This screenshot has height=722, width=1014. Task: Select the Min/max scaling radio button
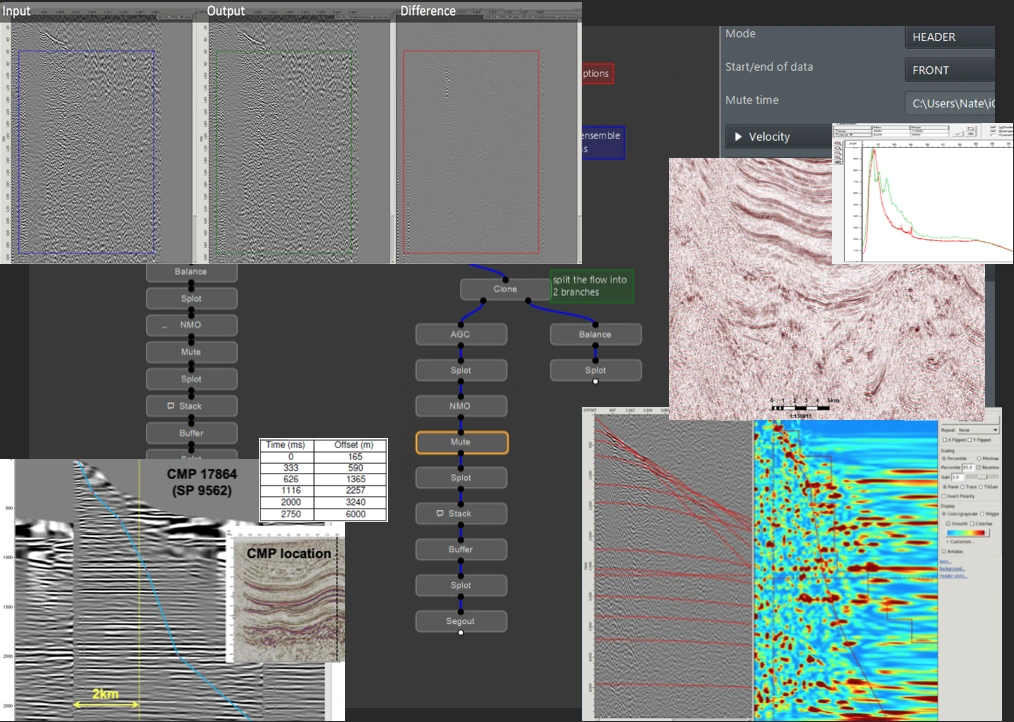point(978,459)
